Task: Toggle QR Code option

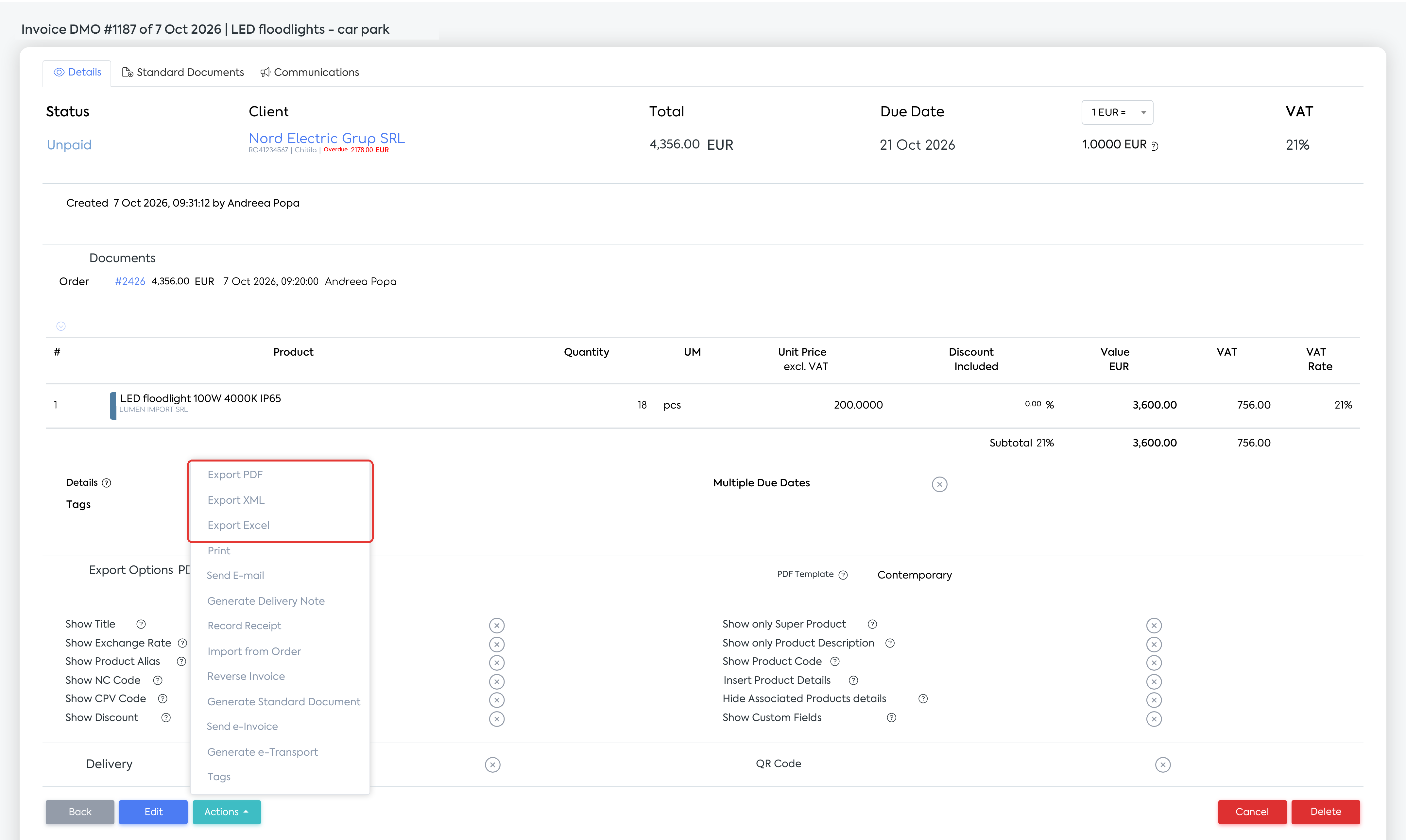Action: [x=1163, y=765]
